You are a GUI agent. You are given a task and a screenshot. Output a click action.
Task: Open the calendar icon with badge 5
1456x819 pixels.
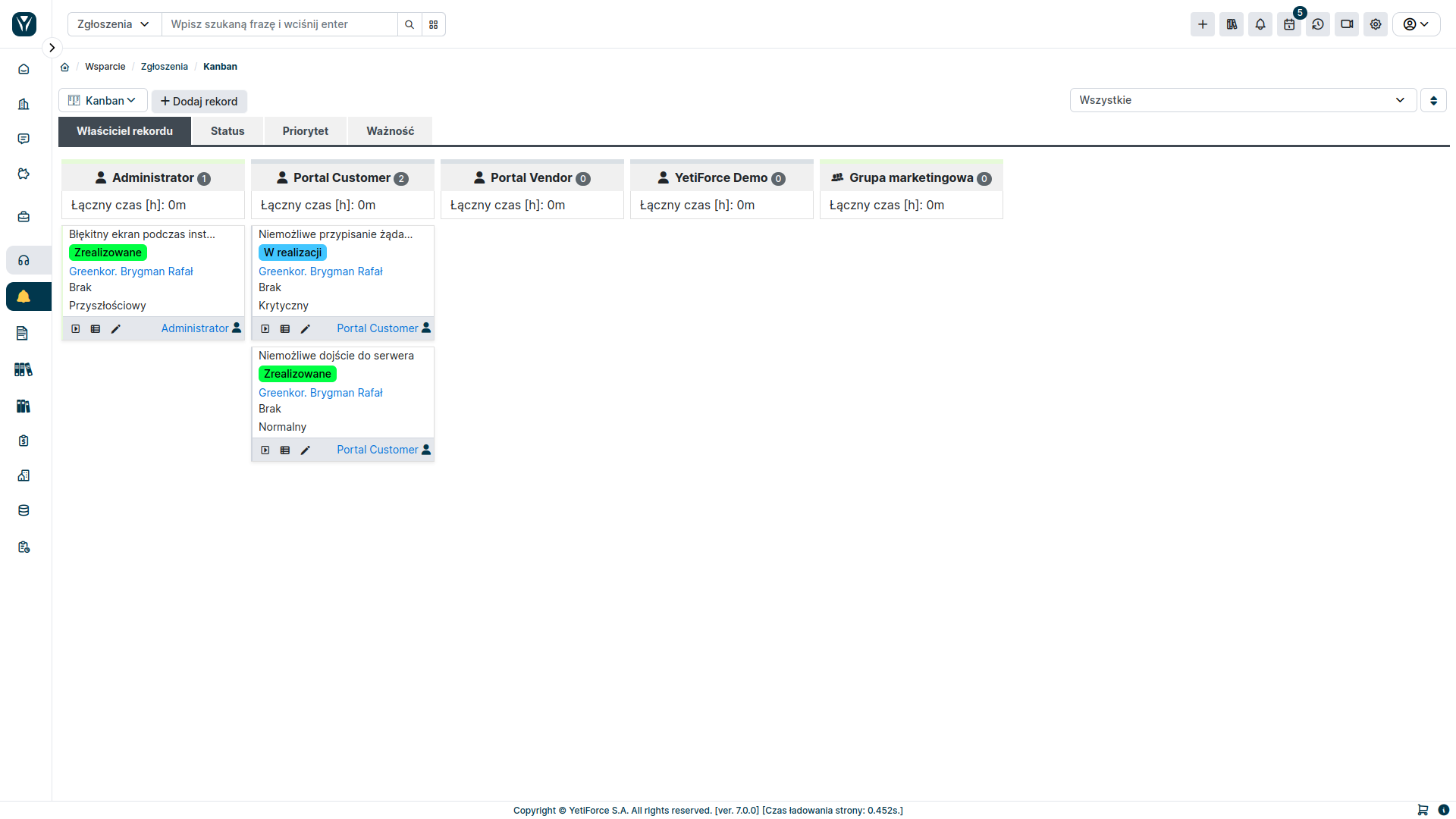1289,24
